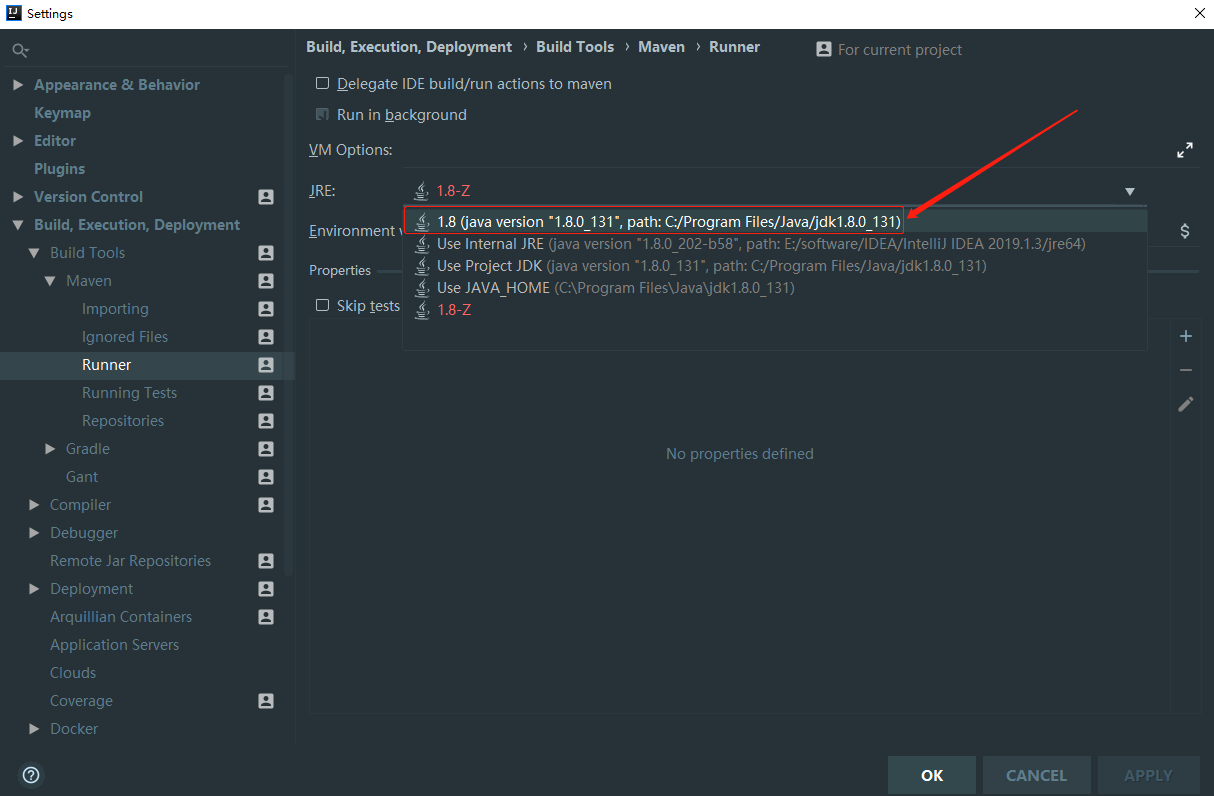Toggle the Skip tests checkbox

click(322, 305)
